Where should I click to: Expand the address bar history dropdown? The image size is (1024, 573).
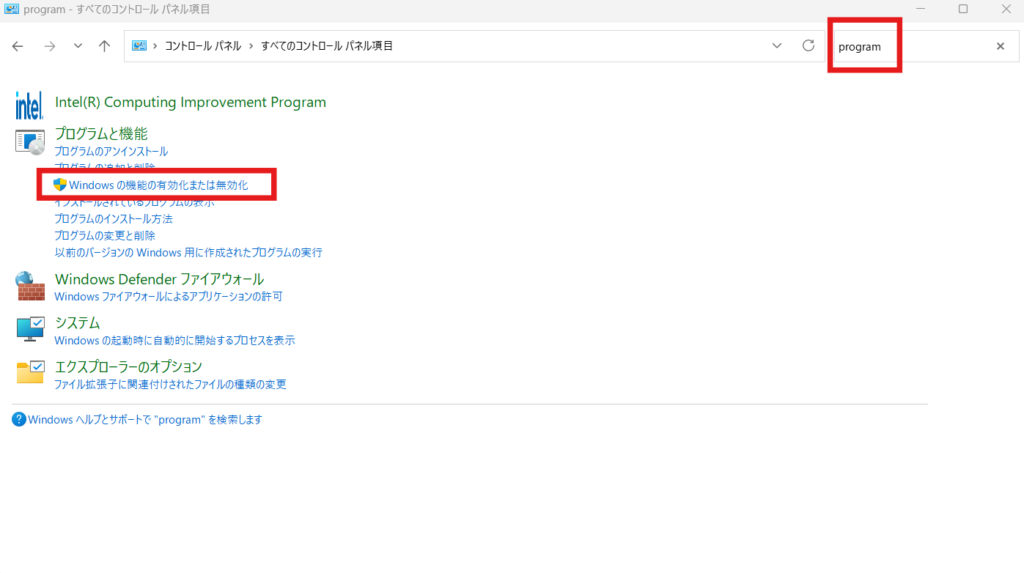[x=776, y=46]
